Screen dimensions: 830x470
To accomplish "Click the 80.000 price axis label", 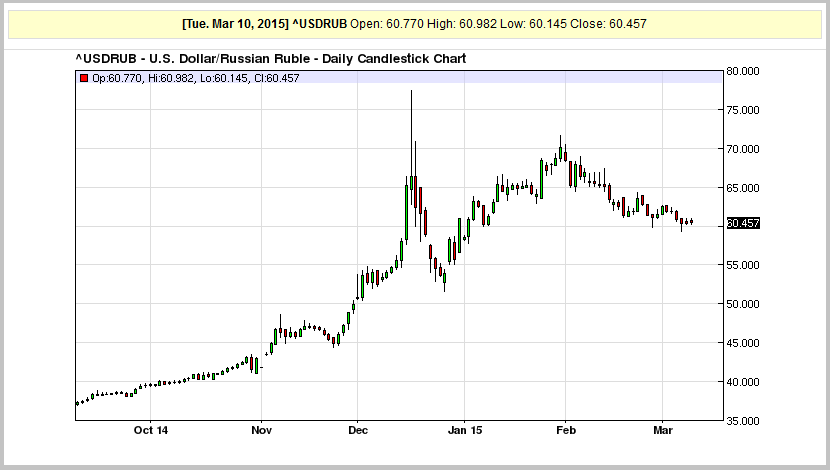I will point(743,71).
